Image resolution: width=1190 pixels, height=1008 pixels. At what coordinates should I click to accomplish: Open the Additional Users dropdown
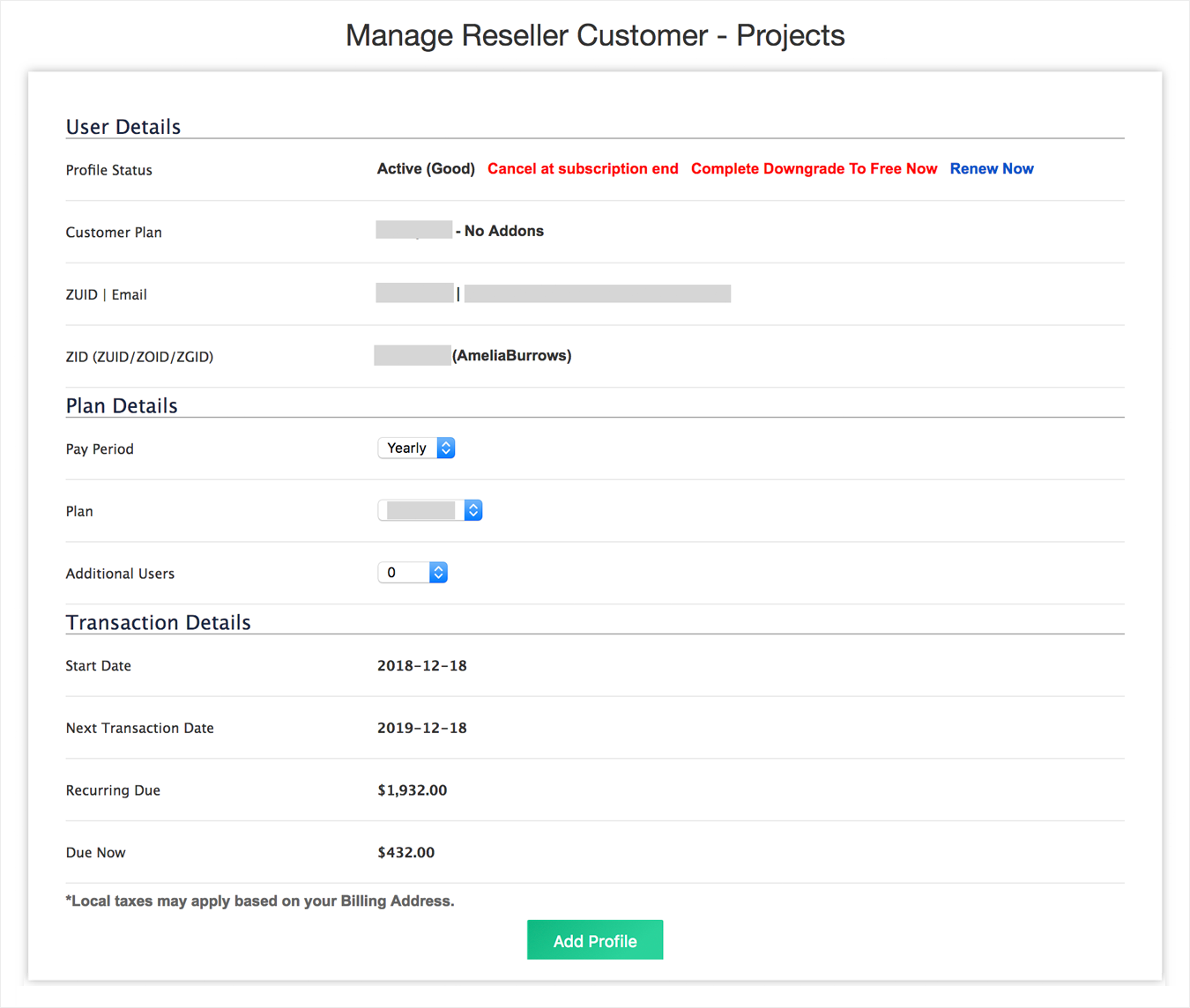point(413,573)
